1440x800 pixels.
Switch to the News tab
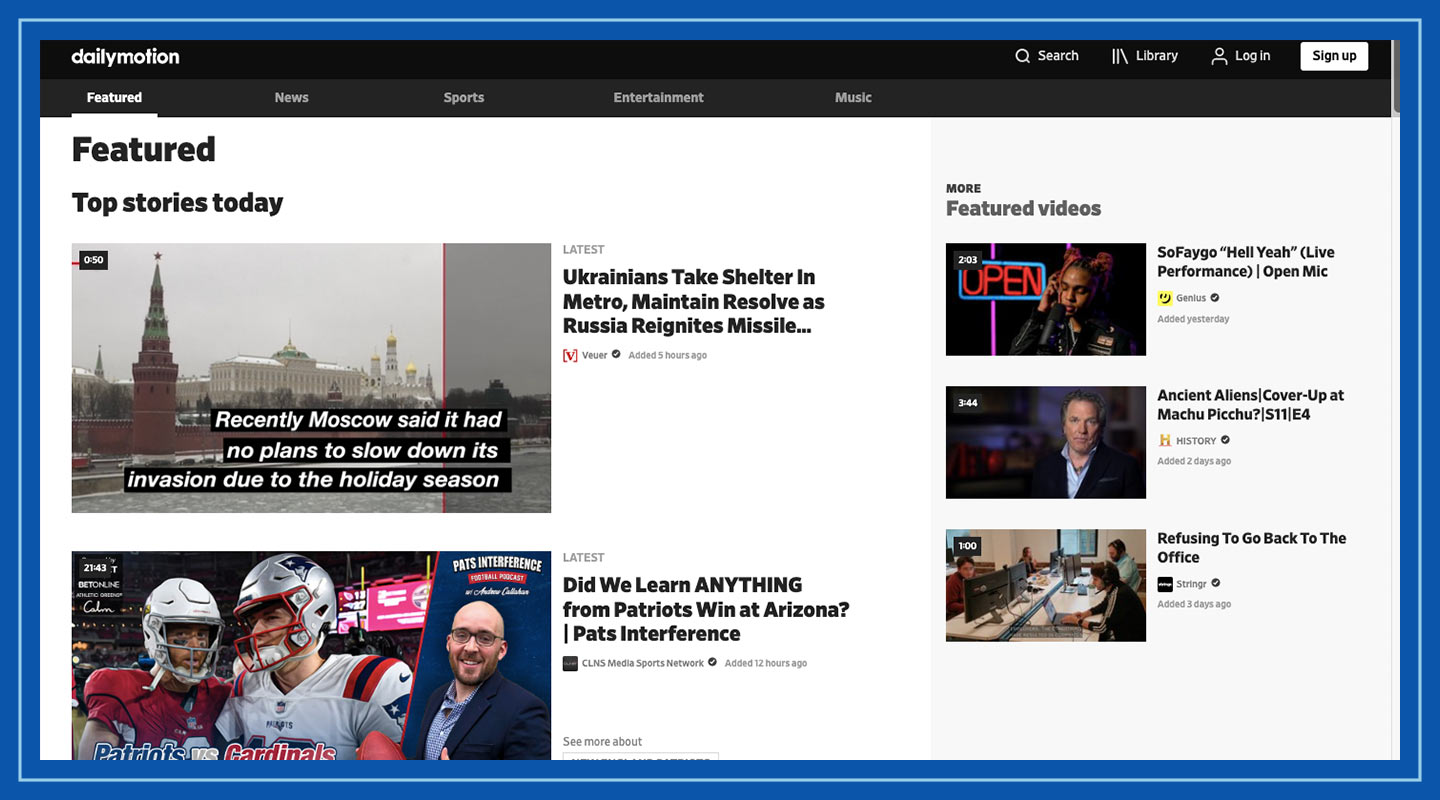(x=291, y=97)
